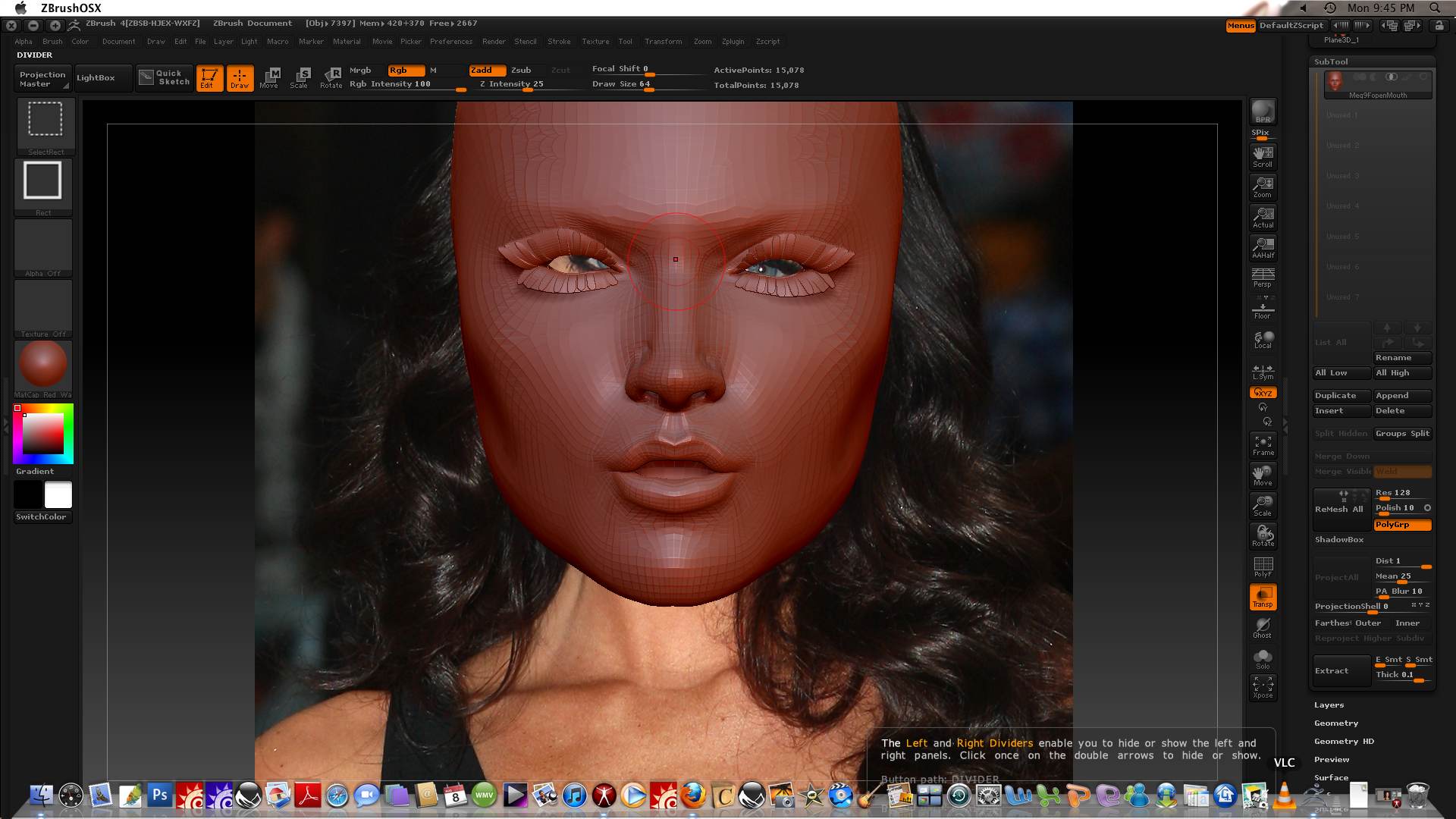Enable Mrgb mode
1456x819 pixels.
(360, 70)
